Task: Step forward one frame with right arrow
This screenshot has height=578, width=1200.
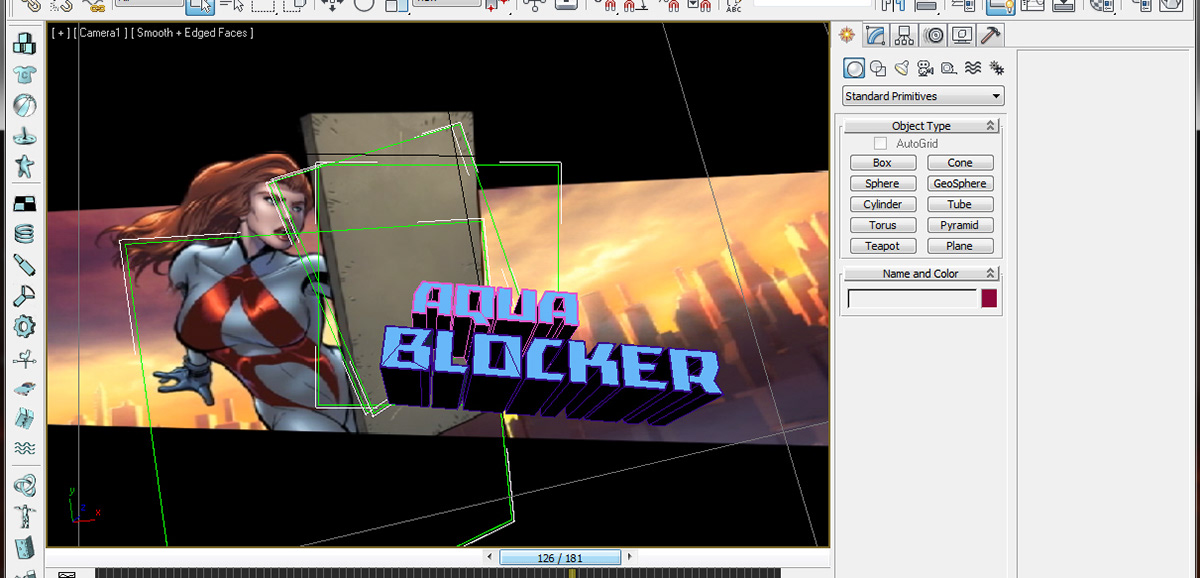Action: click(630, 558)
